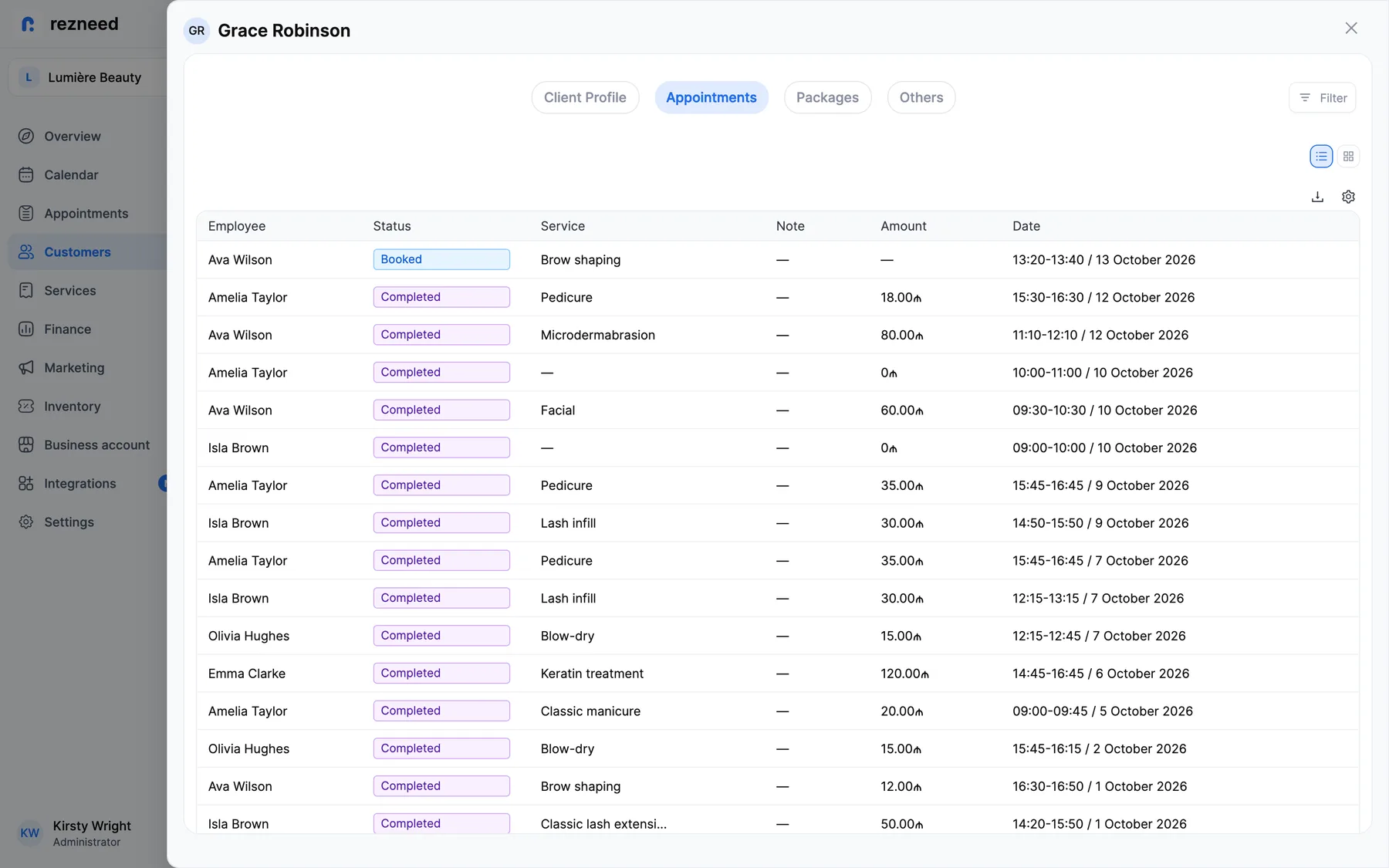Click the Employee column header
This screenshot has width=1389, height=868.
237,226
